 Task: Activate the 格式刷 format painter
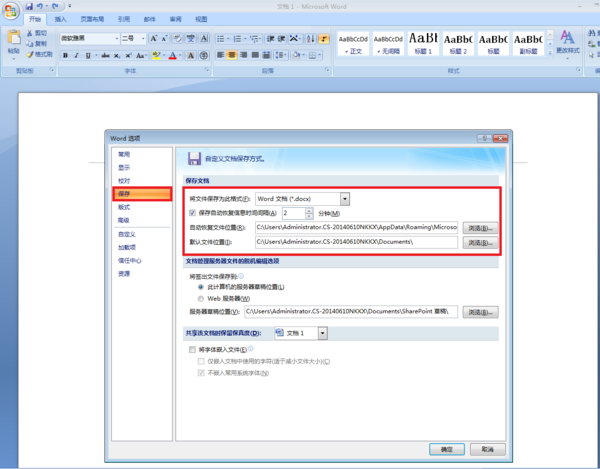point(39,54)
